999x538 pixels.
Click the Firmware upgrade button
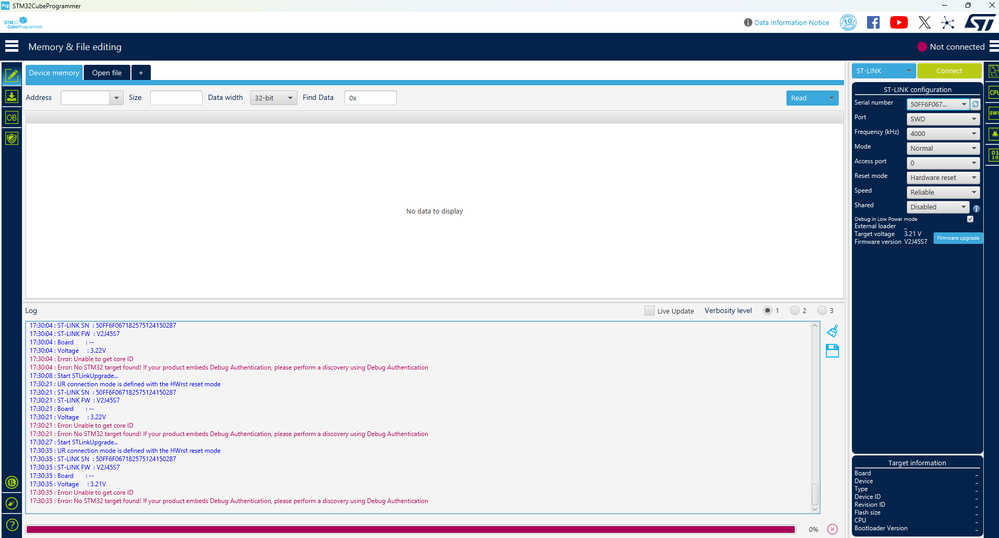click(958, 238)
